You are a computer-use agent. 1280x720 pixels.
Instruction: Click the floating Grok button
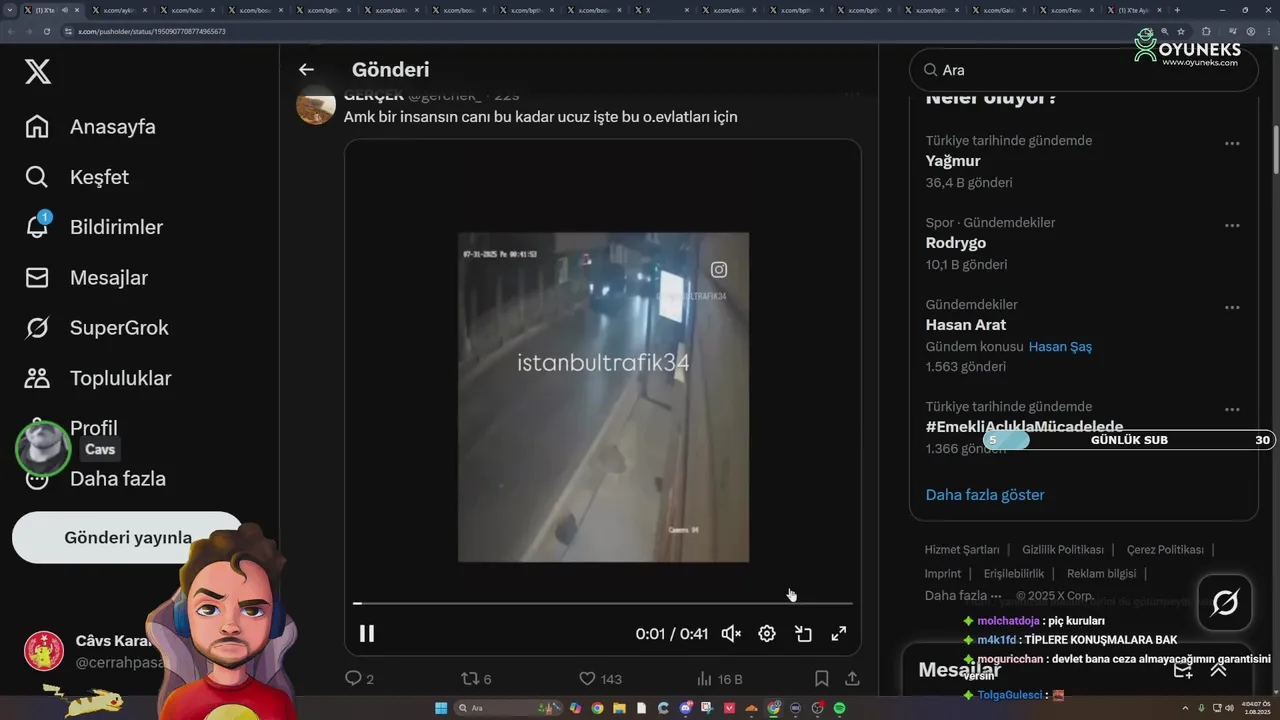(1225, 603)
